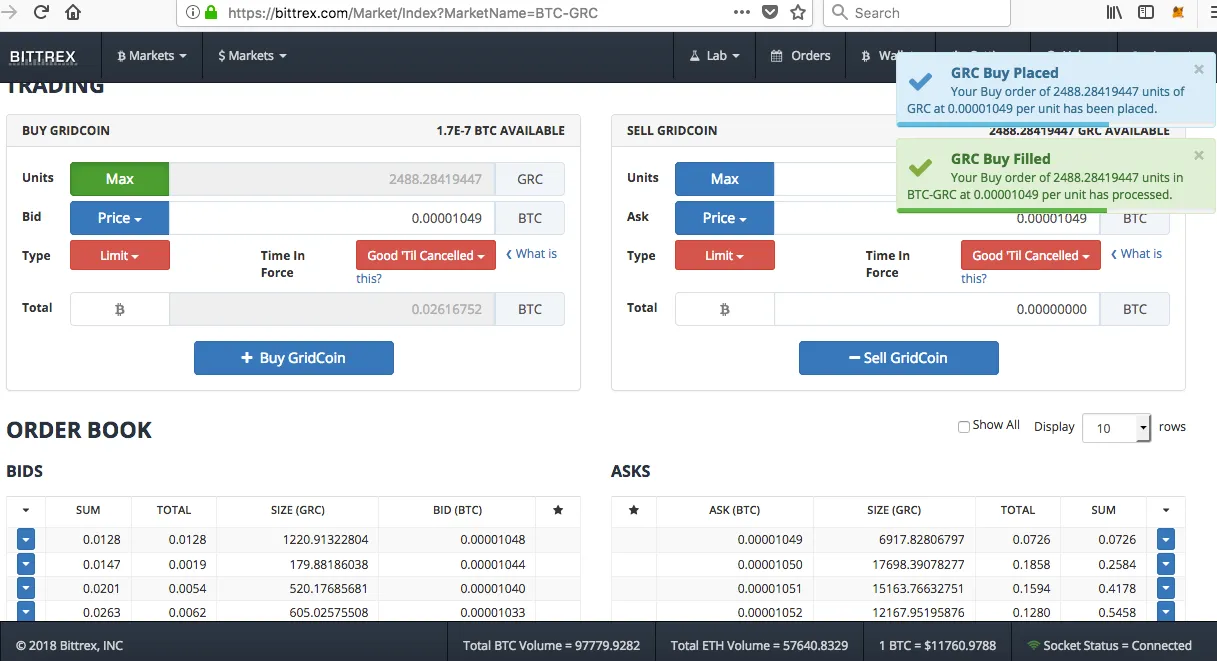The width and height of the screenshot is (1217, 661).
Task: Click the star header in Bids table
Action: click(x=558, y=510)
